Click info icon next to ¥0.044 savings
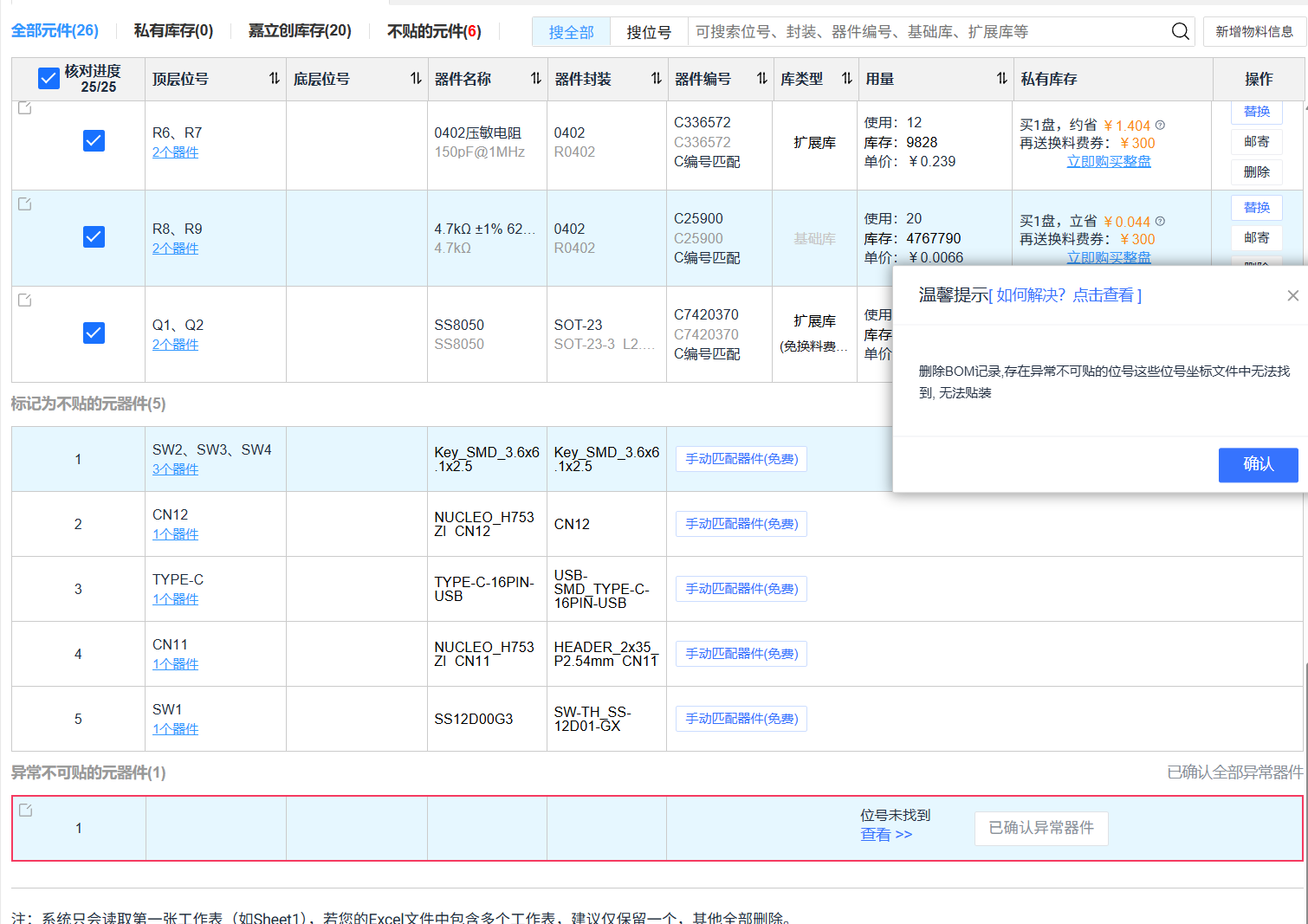This screenshot has height=924, width=1308. [1160, 221]
